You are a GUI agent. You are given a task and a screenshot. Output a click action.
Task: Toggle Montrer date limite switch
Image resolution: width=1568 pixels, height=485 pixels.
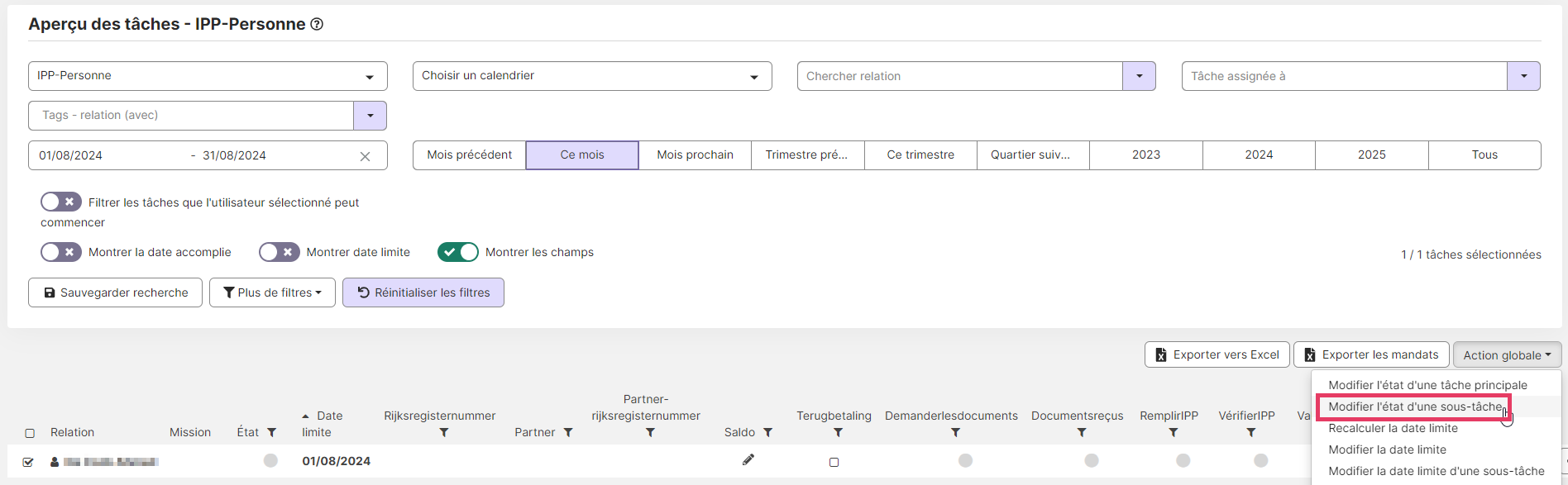[x=280, y=252]
